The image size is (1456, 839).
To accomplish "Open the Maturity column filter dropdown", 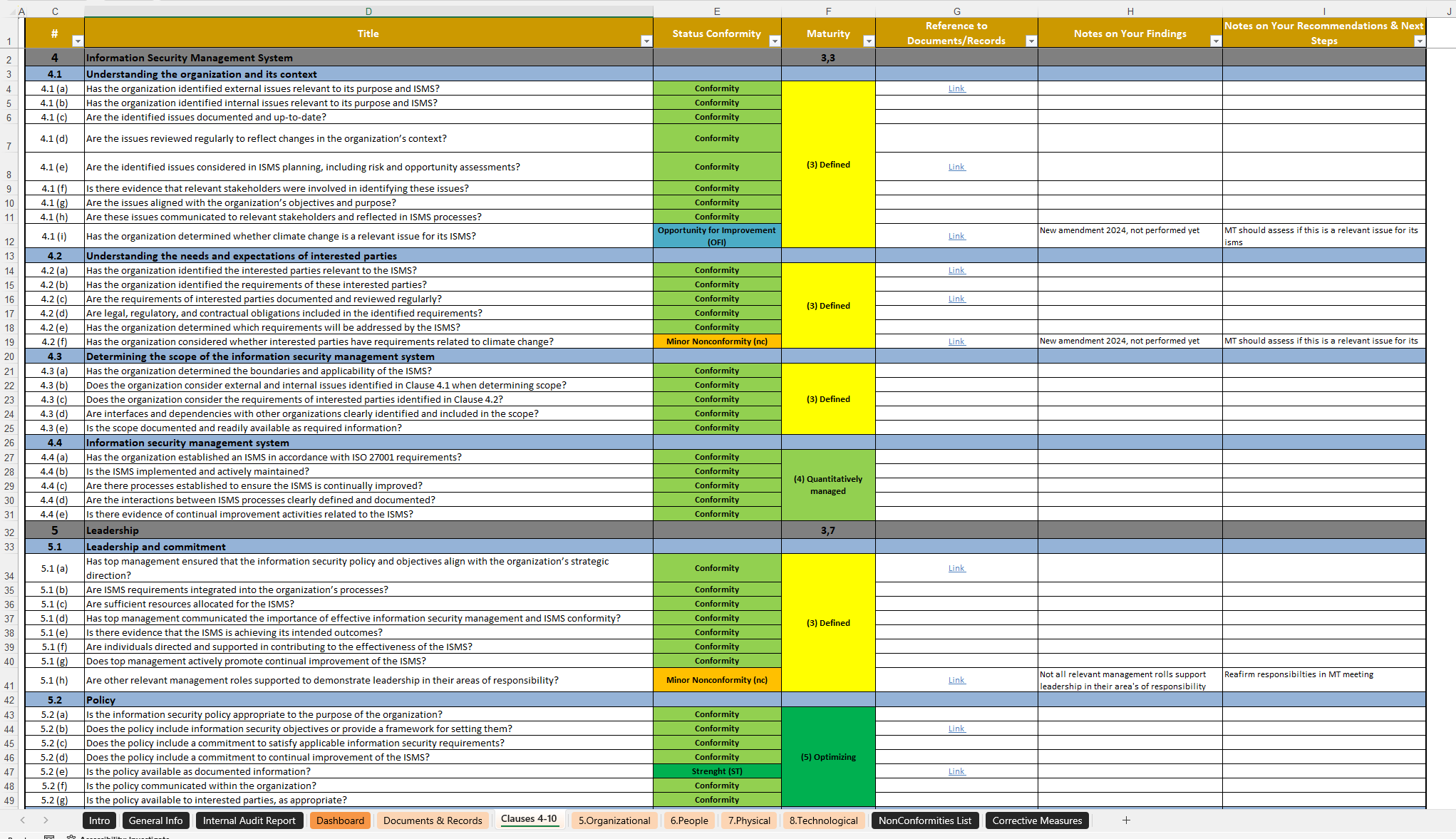I will point(869,41).
